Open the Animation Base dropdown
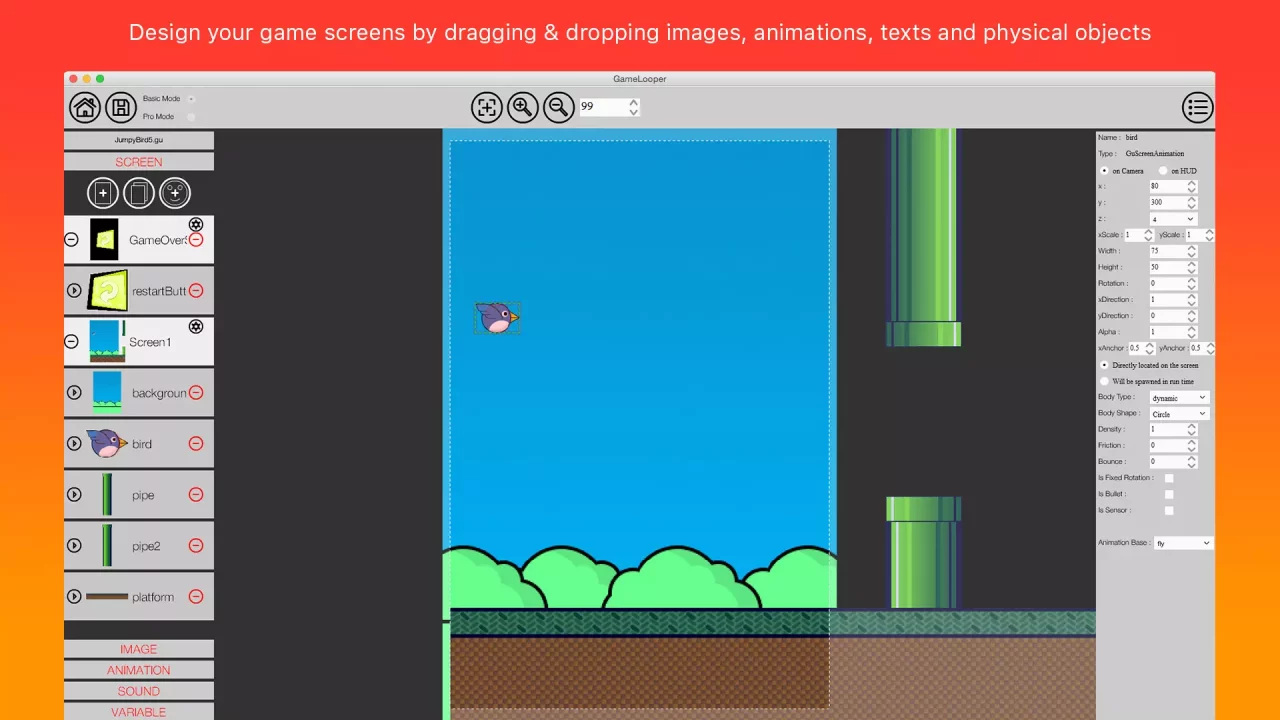This screenshot has height=720, width=1280. (x=1183, y=543)
